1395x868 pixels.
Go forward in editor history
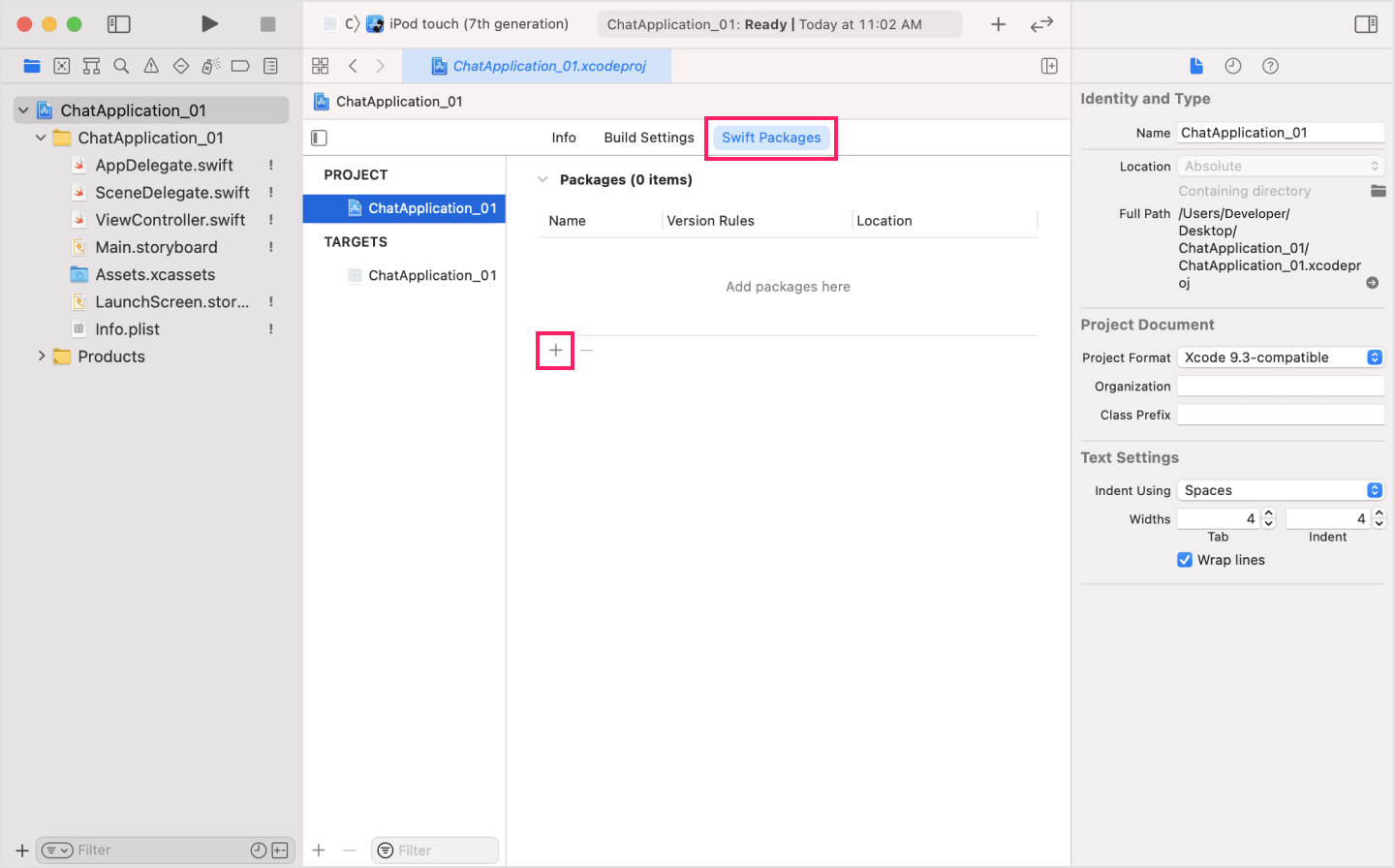point(380,66)
